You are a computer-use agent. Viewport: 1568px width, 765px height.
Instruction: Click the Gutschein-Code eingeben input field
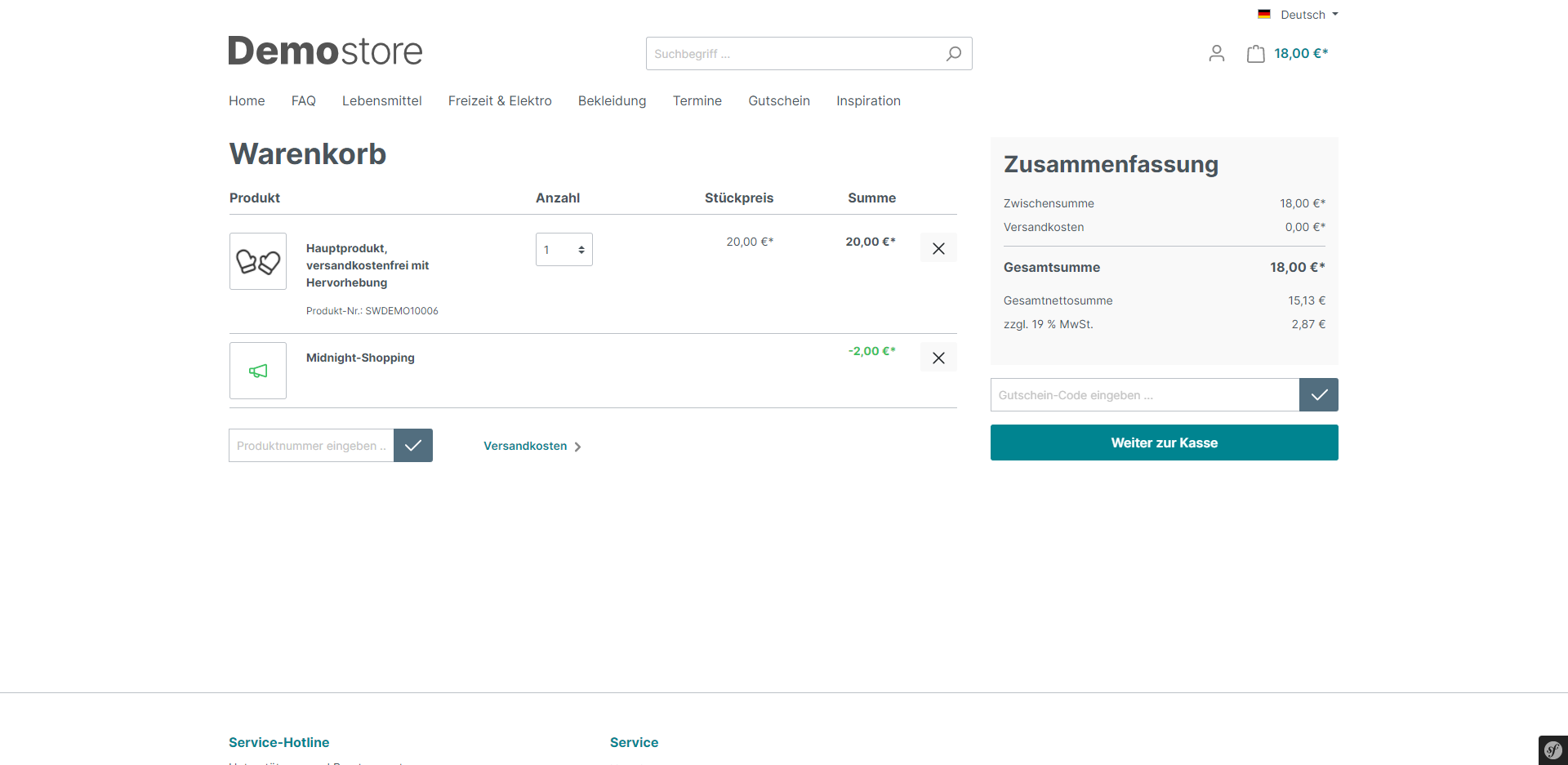point(1144,395)
